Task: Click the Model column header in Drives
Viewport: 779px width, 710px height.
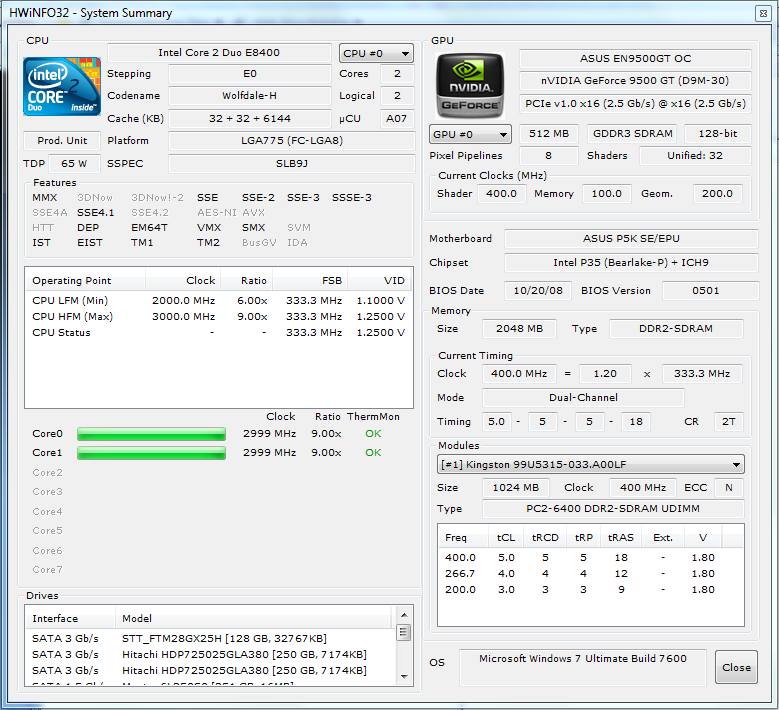Action: [x=253, y=619]
